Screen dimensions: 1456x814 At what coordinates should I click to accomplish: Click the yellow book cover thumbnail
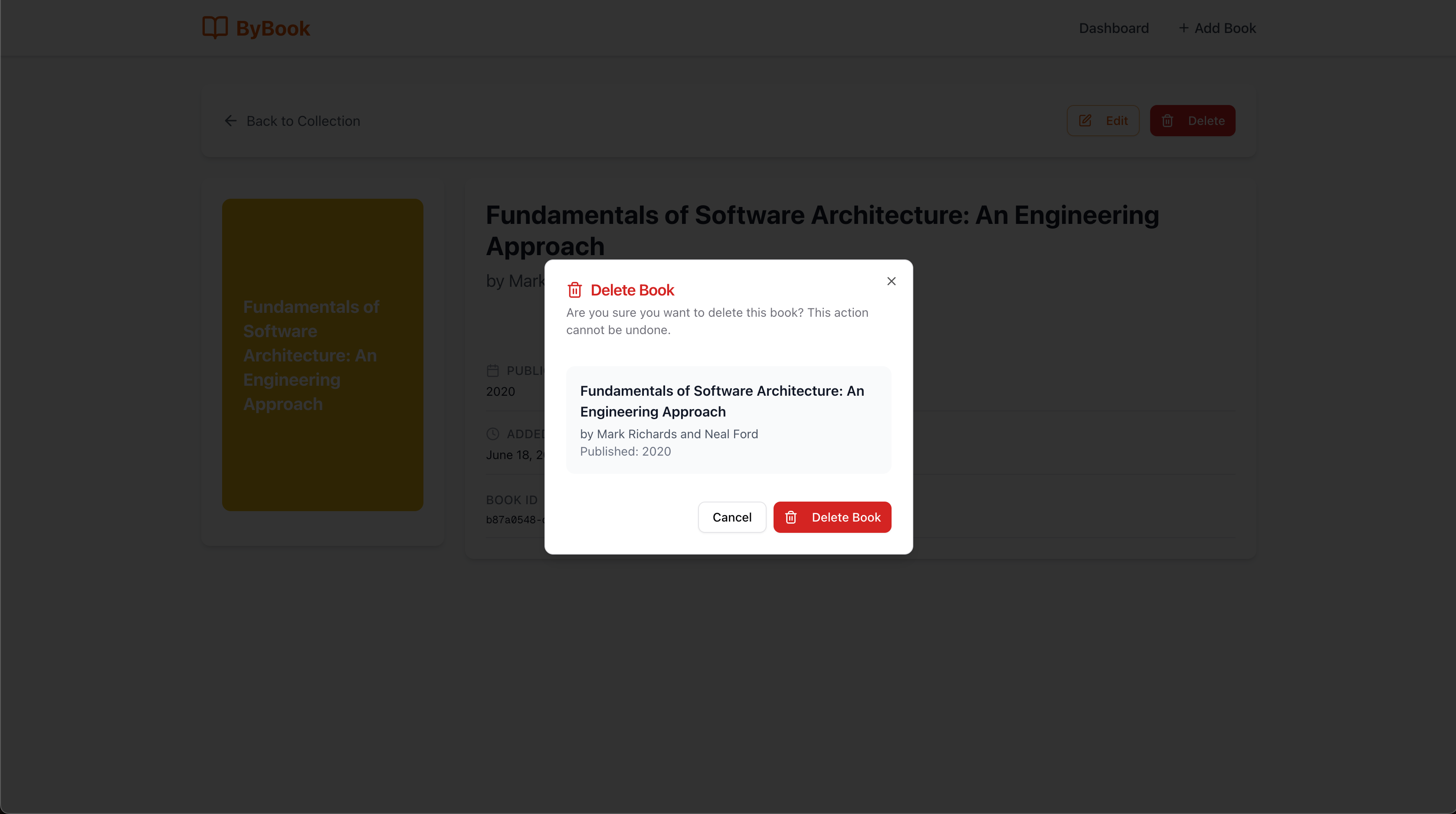point(322,354)
